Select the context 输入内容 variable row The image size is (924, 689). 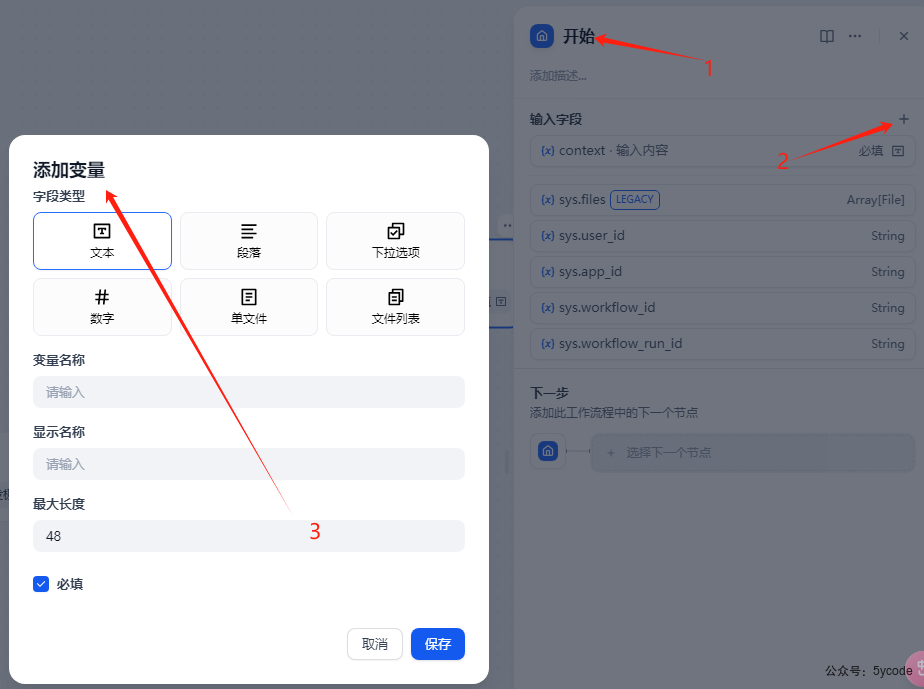pyautogui.click(x=722, y=151)
